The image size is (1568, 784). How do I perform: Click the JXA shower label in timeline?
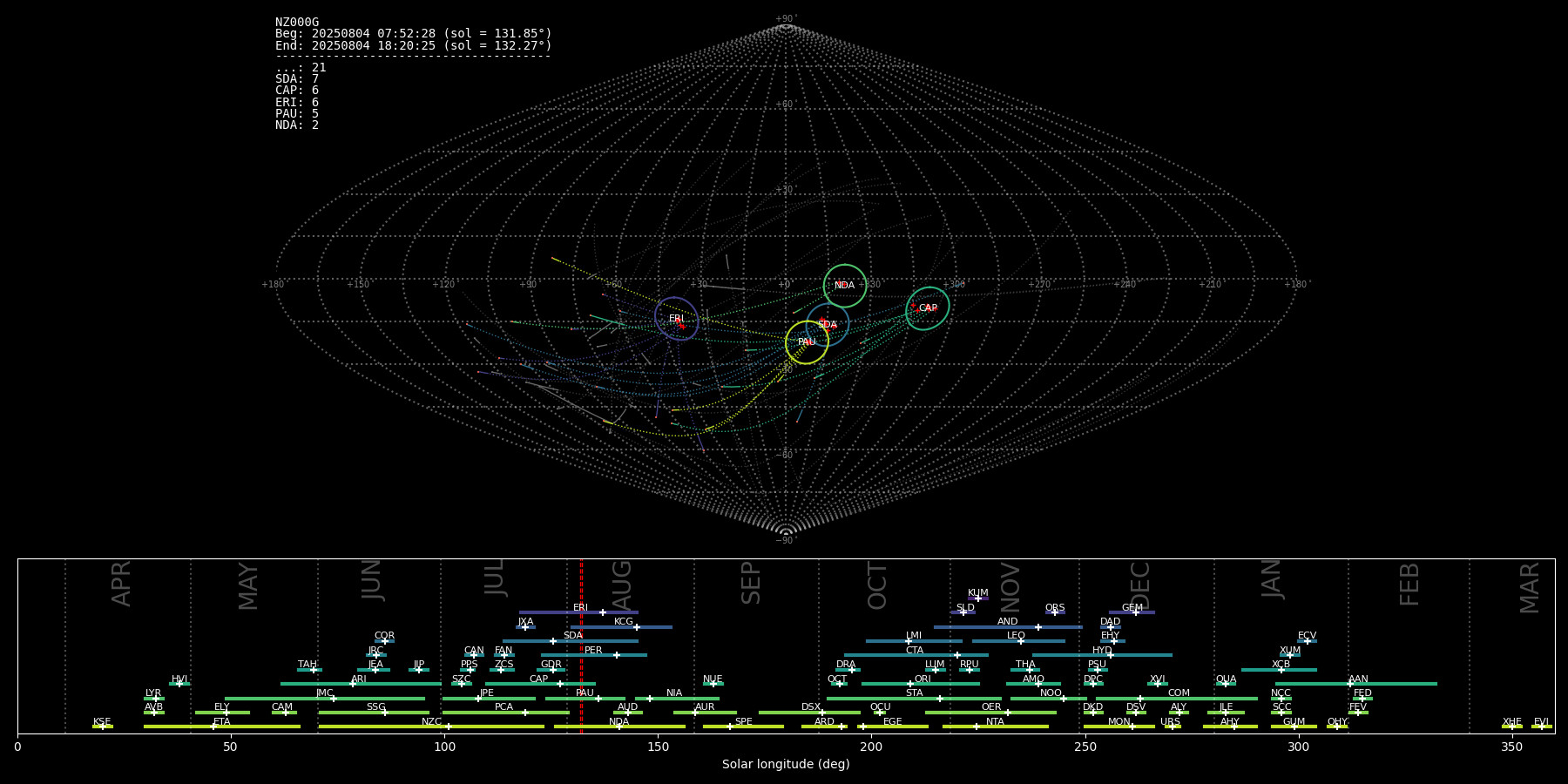tap(525, 622)
